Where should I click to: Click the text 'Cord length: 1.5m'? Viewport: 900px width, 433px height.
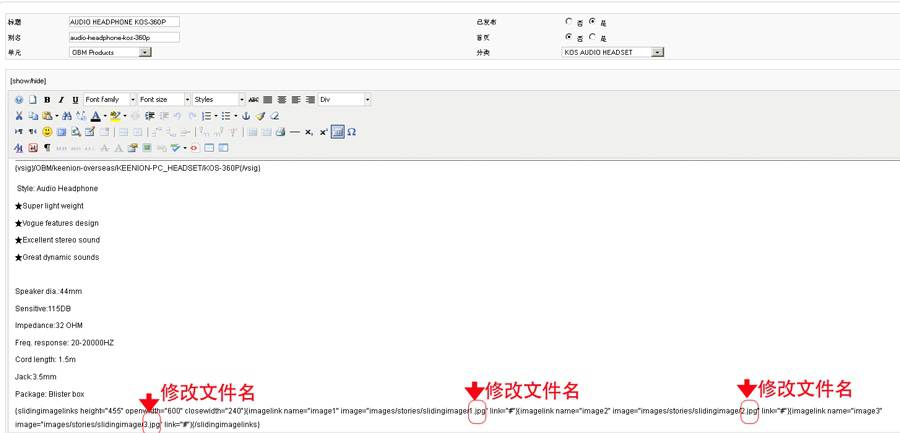click(45, 359)
